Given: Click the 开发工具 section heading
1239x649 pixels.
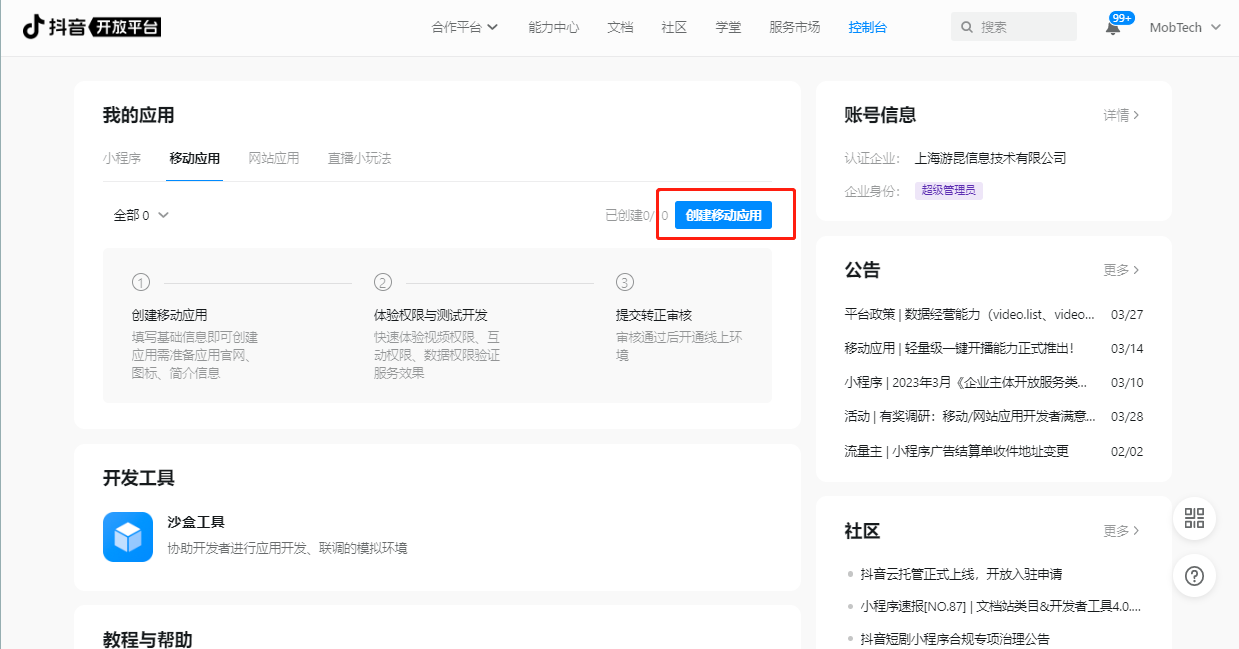Looking at the screenshot, I should [138, 478].
